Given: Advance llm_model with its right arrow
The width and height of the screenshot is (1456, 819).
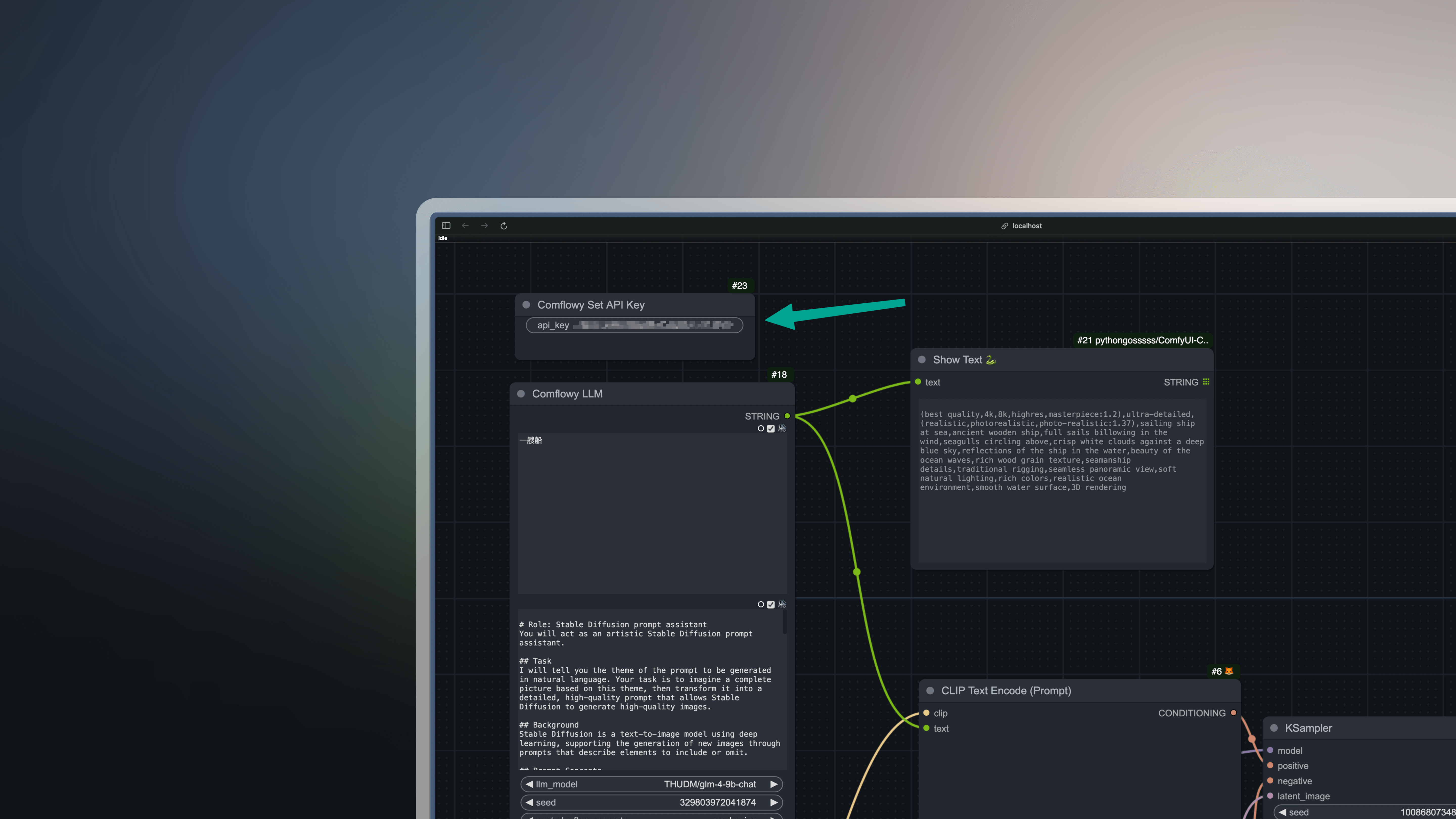Looking at the screenshot, I should click(x=774, y=784).
